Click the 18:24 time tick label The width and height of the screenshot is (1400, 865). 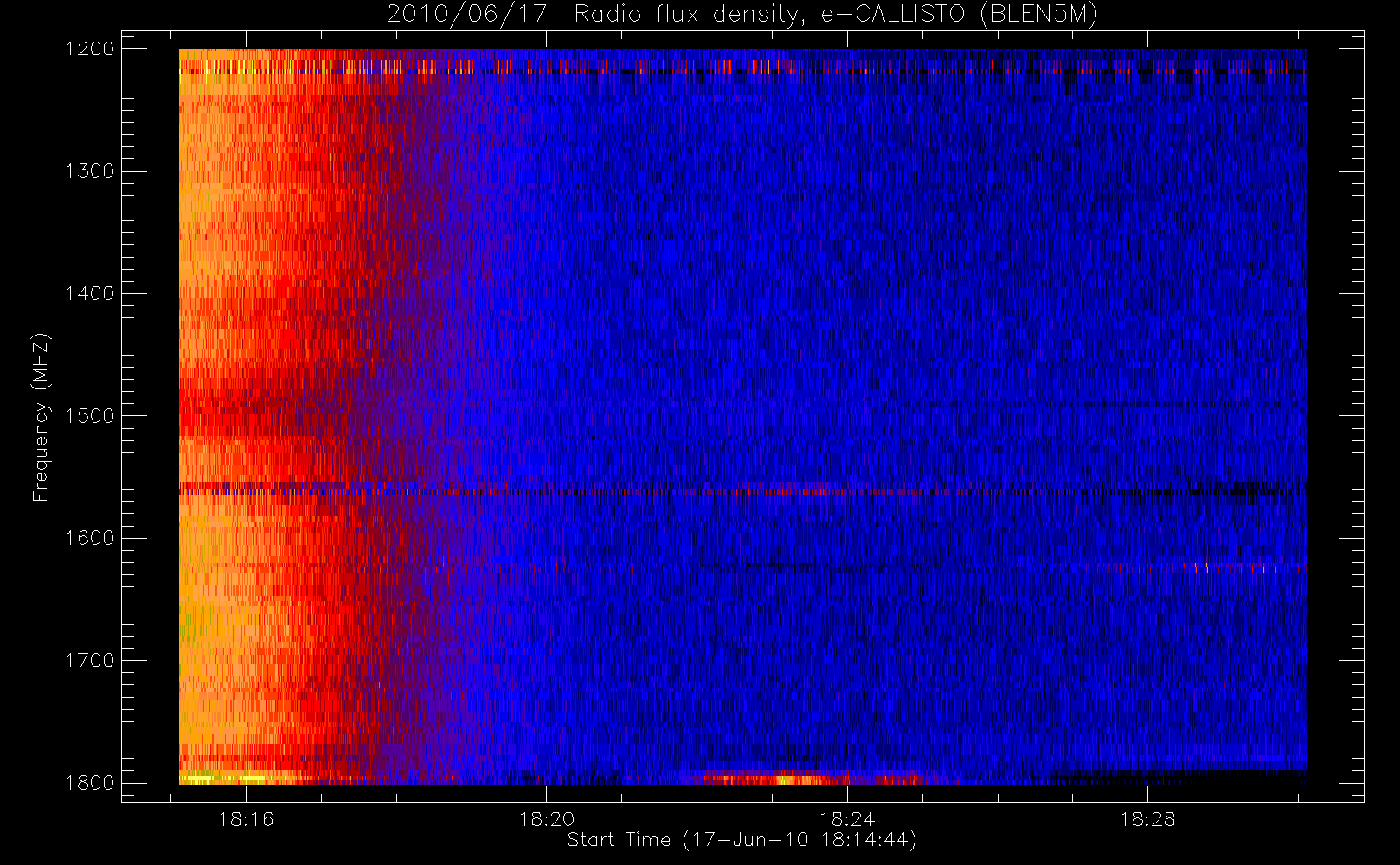click(847, 819)
